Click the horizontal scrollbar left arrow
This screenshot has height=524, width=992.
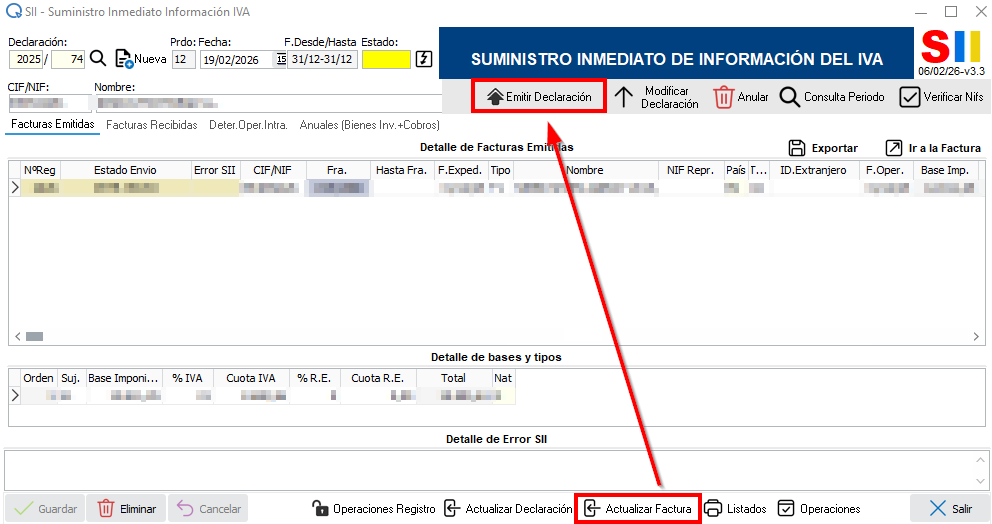click(18, 337)
